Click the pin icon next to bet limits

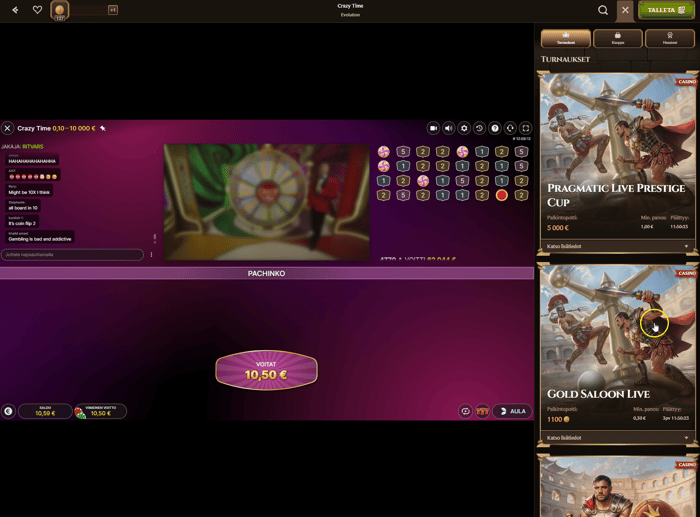coord(103,128)
